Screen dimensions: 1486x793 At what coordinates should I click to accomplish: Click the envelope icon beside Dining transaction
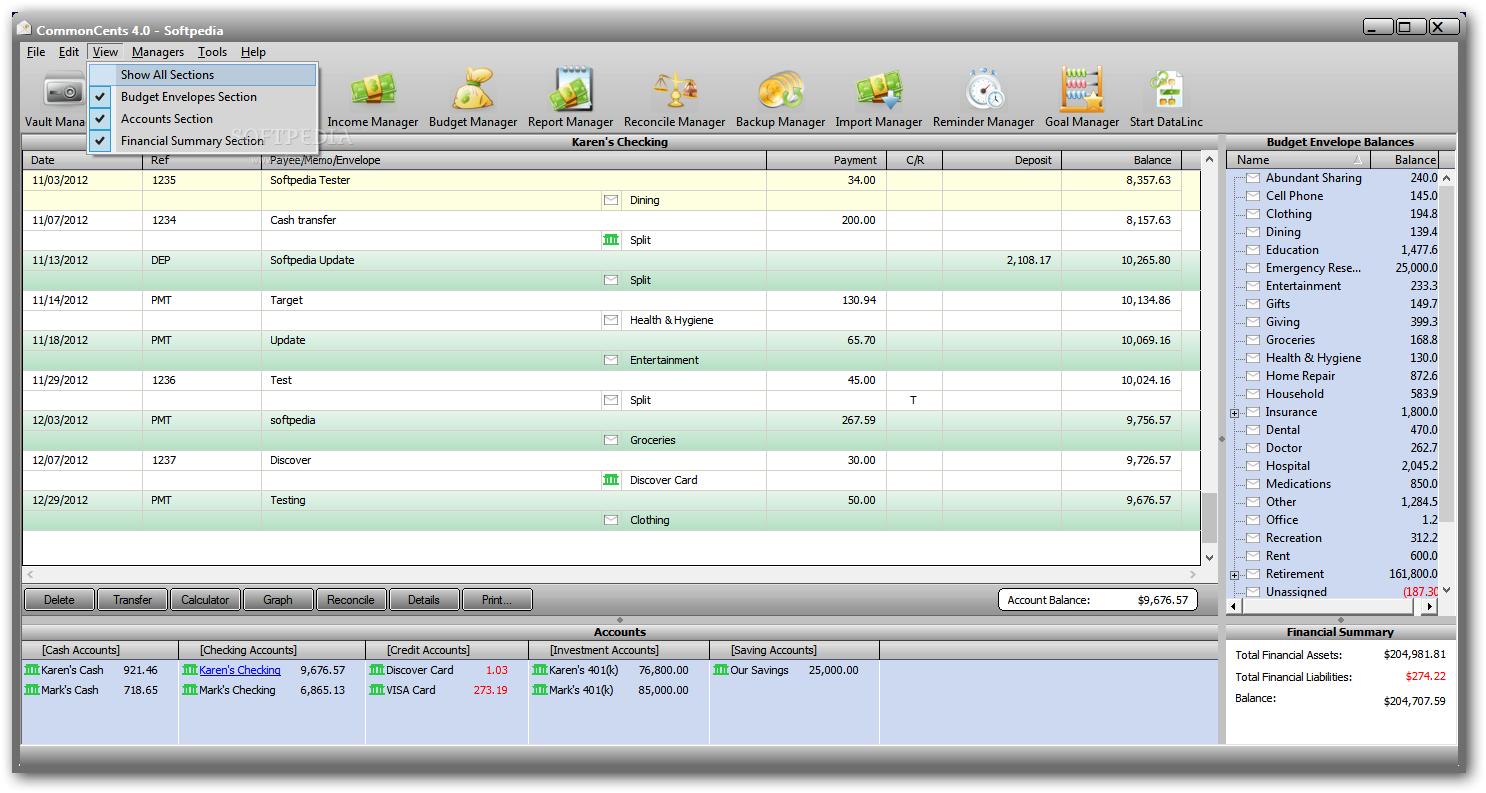click(x=611, y=200)
